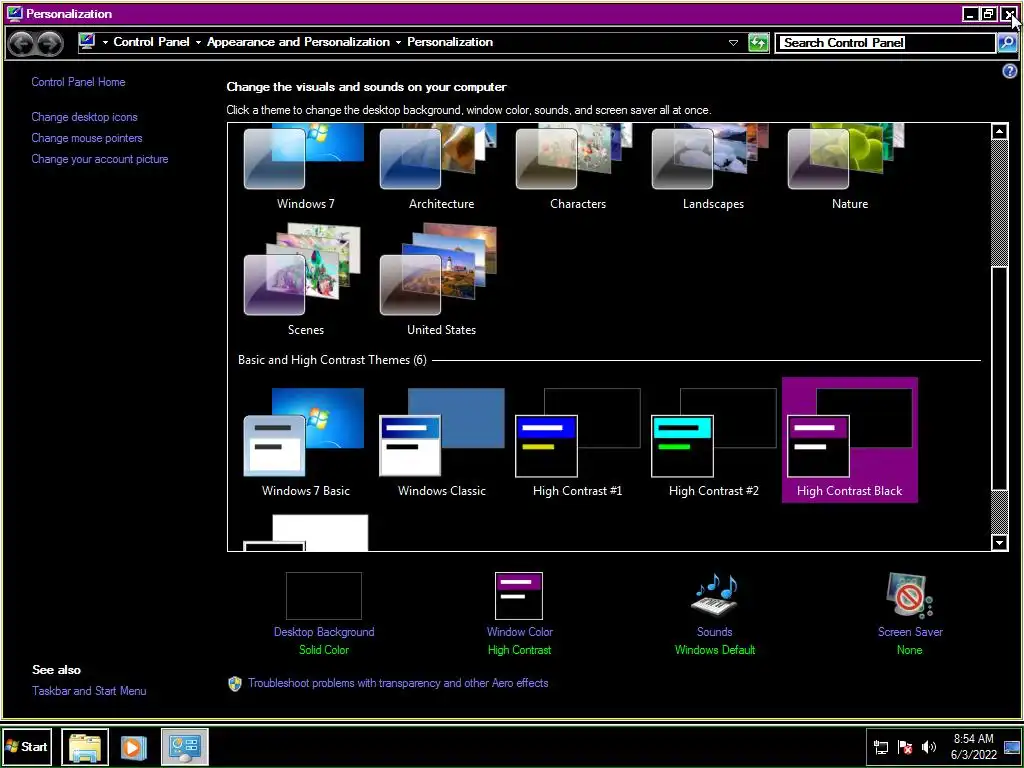Viewport: 1024px width, 768px height.
Task: Choose the United States theme
Action: pyautogui.click(x=441, y=280)
